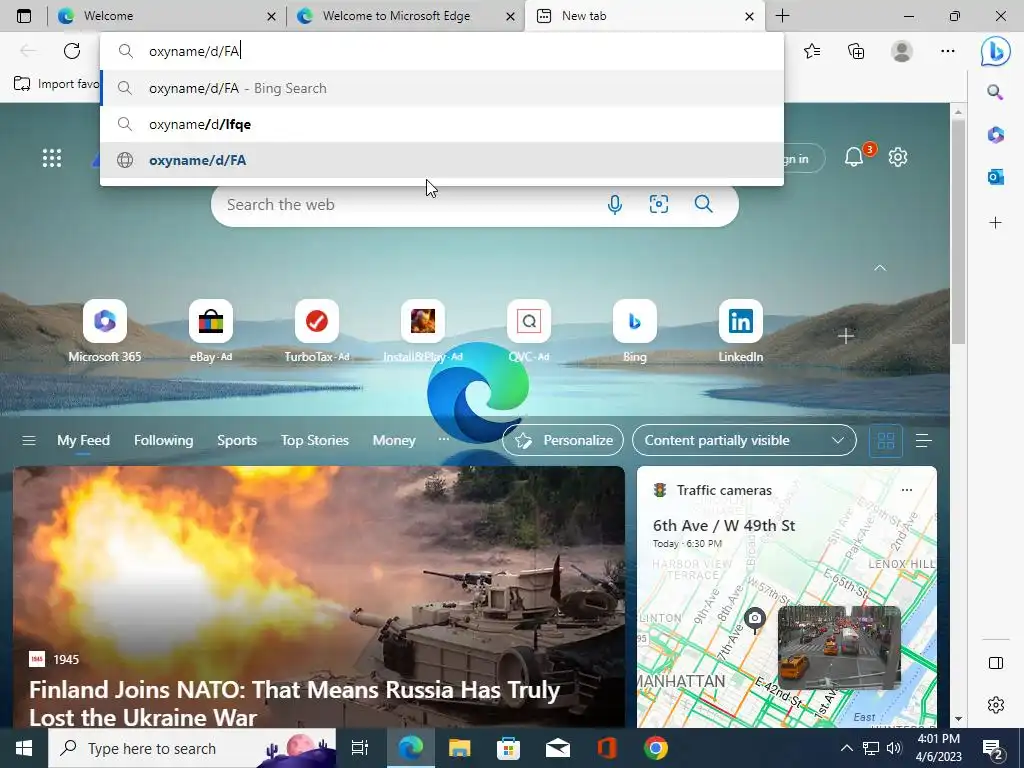Select the Following feed tab
The height and width of the screenshot is (768, 1024).
163,440
